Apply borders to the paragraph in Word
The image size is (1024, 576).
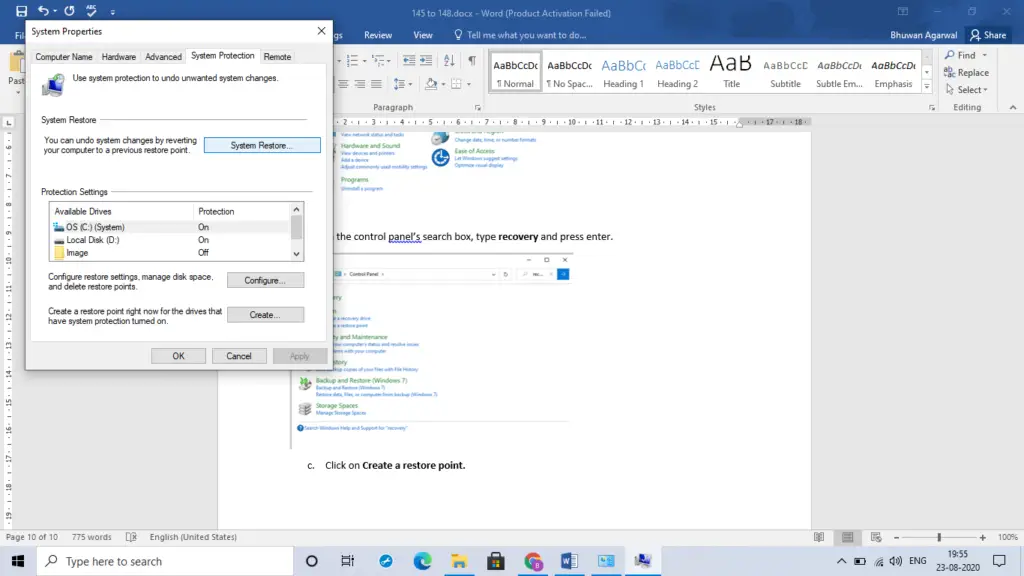pos(456,84)
